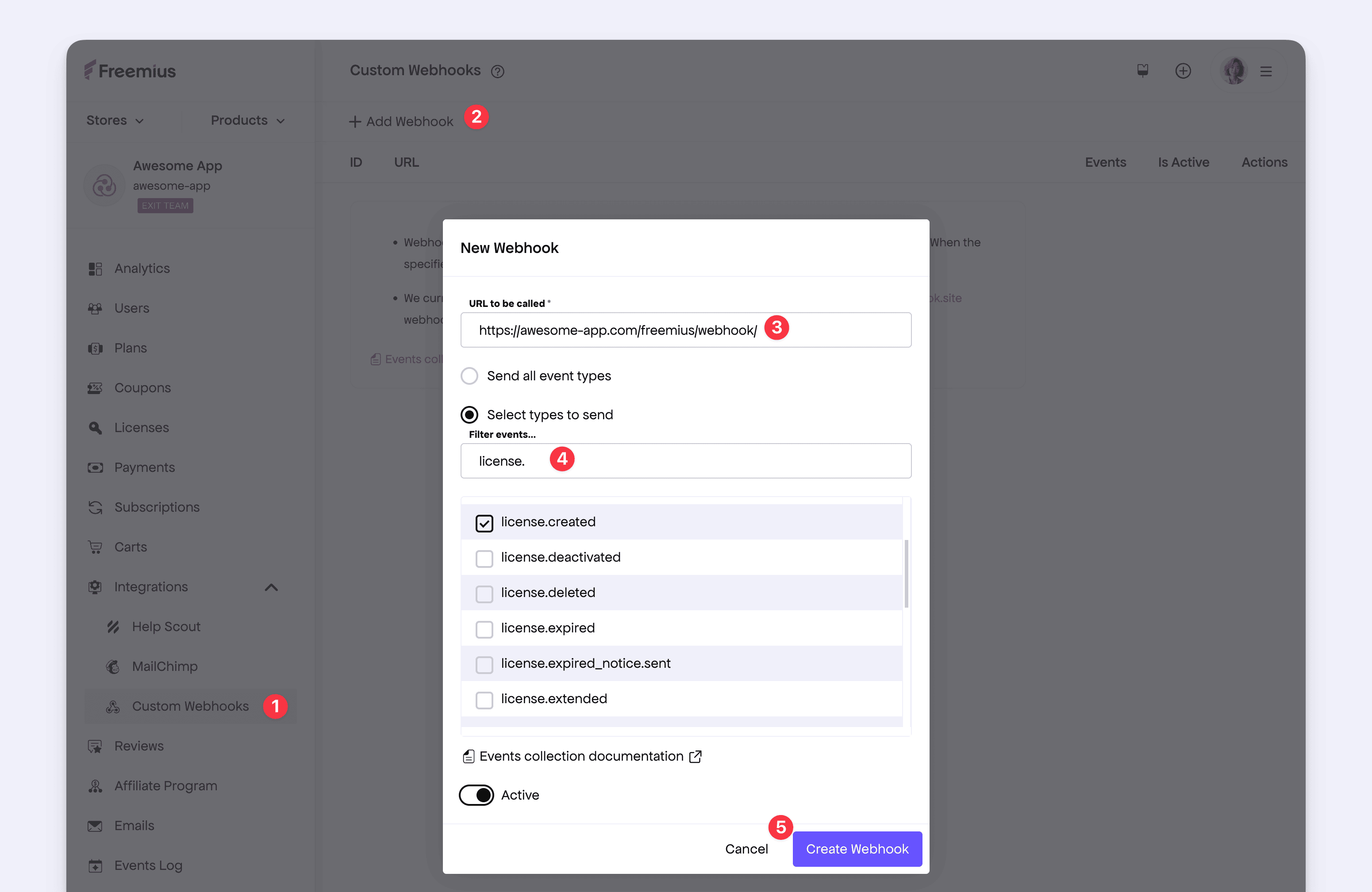Click Cancel in New Webhook dialog
Viewport: 1372px width, 892px height.
click(x=746, y=849)
